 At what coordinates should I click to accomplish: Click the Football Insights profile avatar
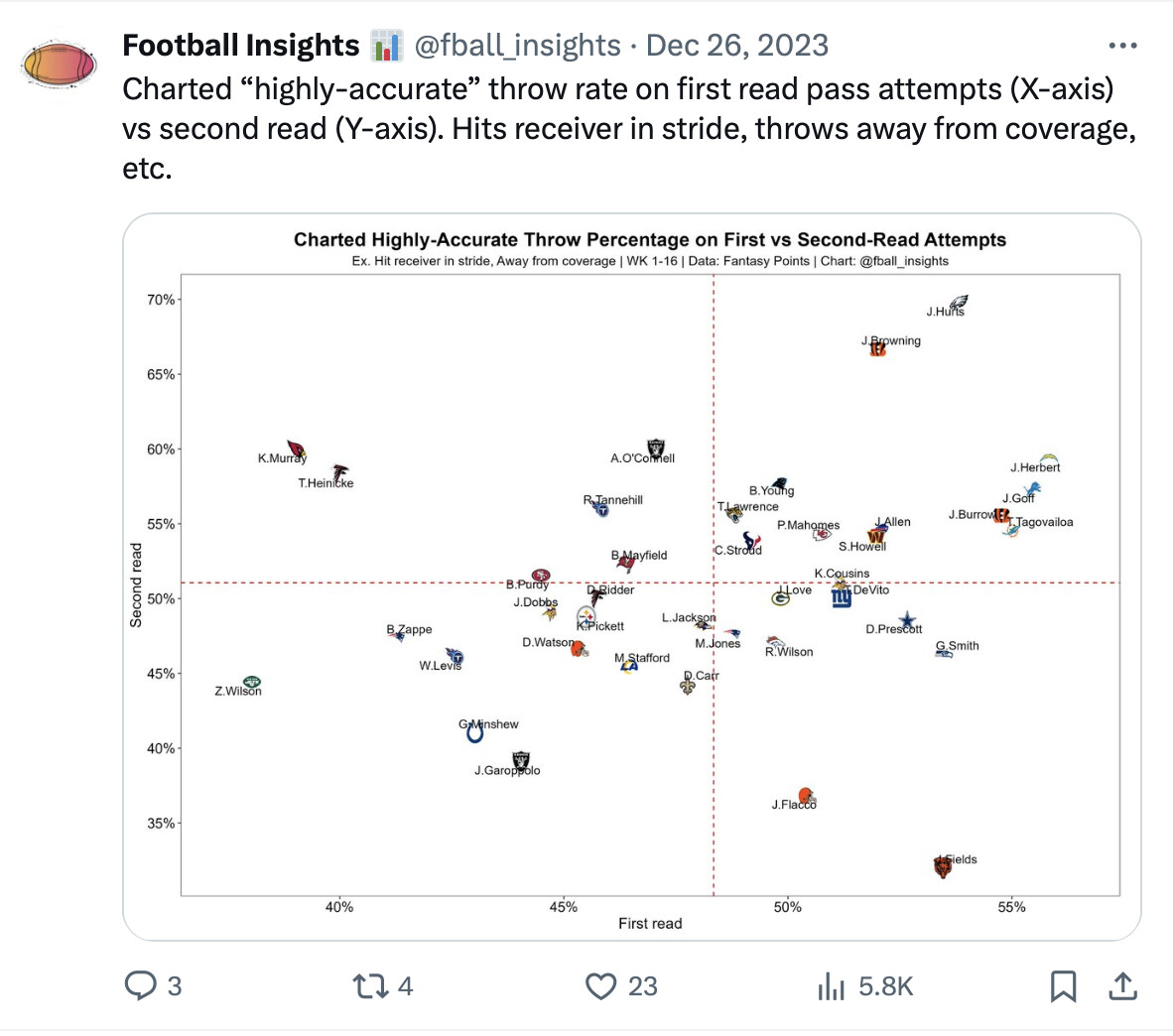(59, 65)
